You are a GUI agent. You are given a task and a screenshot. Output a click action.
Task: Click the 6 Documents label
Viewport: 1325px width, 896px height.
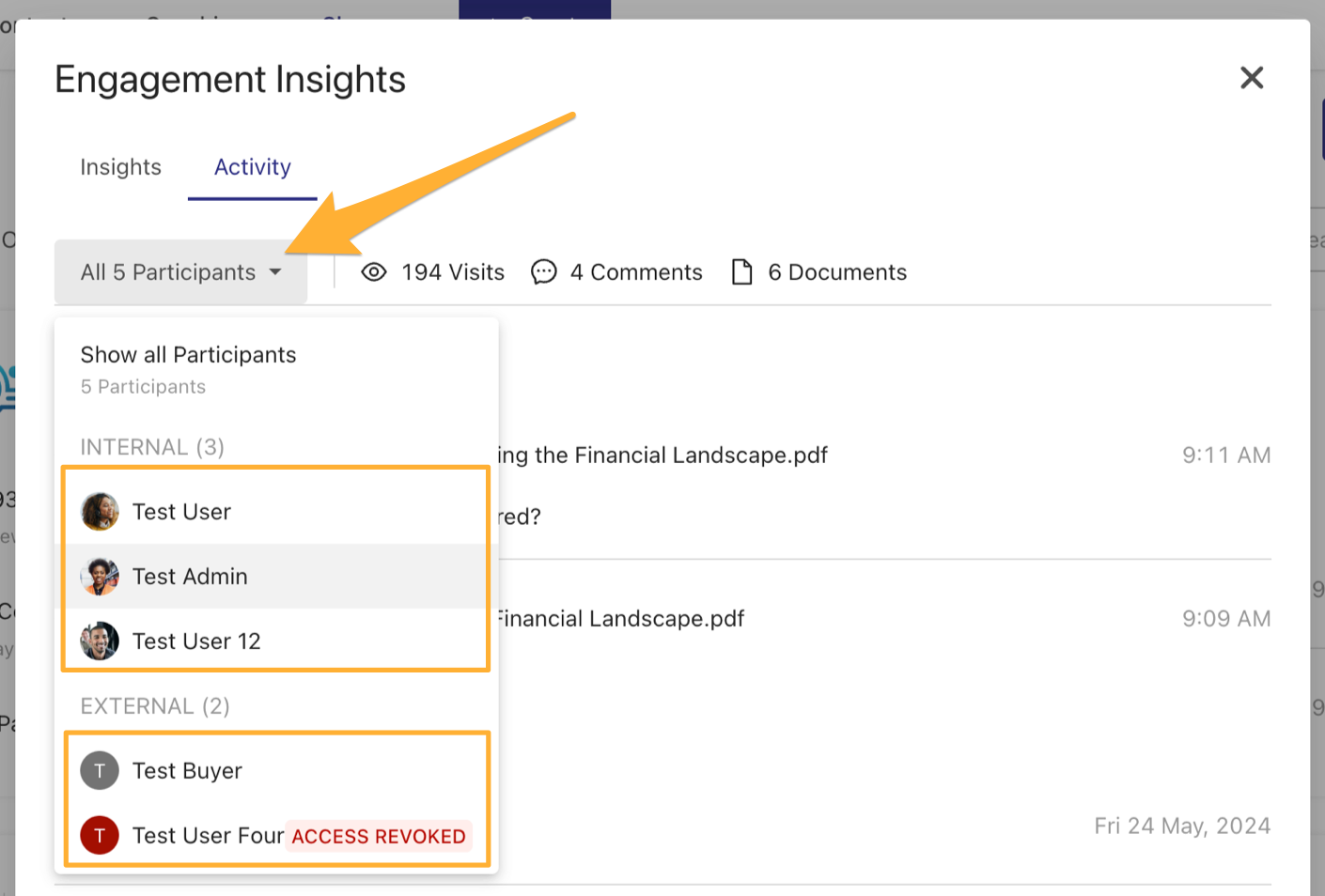pyautogui.click(x=837, y=272)
